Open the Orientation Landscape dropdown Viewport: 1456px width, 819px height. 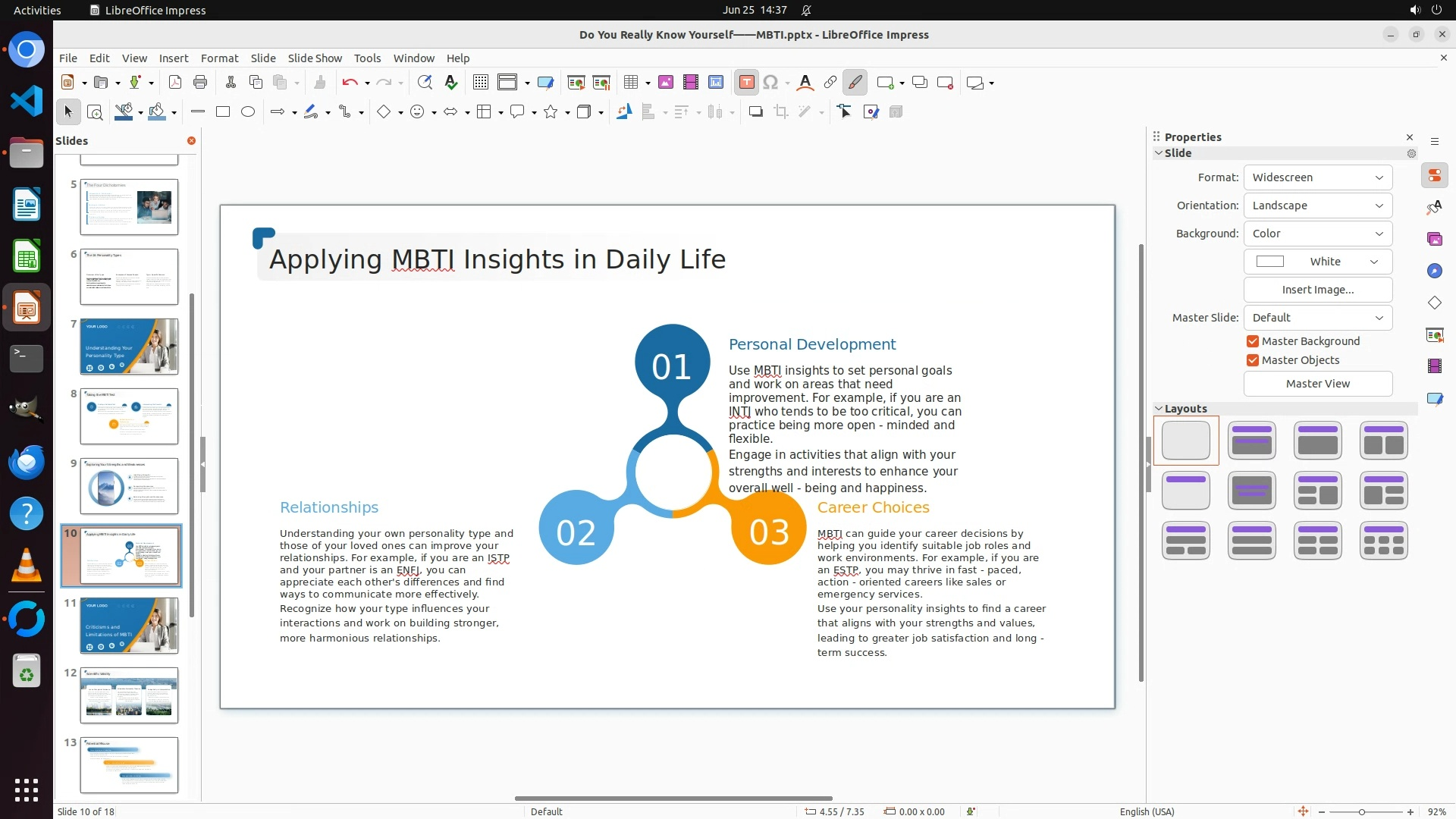[1317, 206]
